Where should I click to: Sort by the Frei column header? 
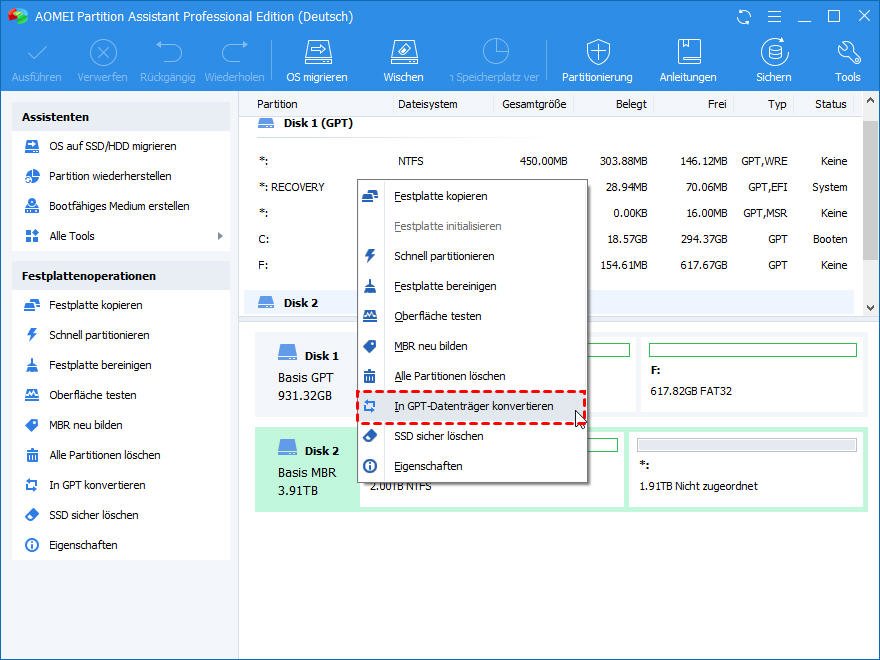coord(717,104)
